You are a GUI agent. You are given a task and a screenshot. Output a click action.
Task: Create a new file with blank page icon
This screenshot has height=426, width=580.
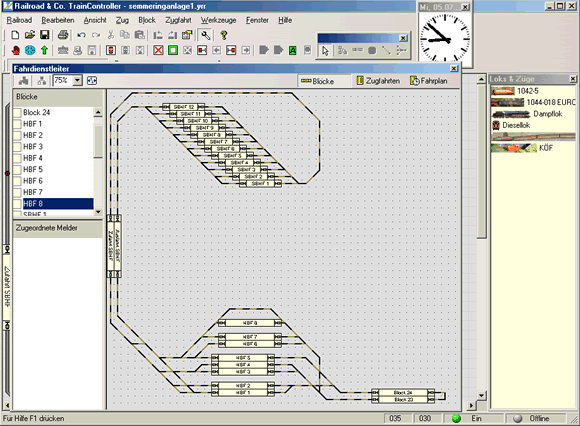(15, 35)
